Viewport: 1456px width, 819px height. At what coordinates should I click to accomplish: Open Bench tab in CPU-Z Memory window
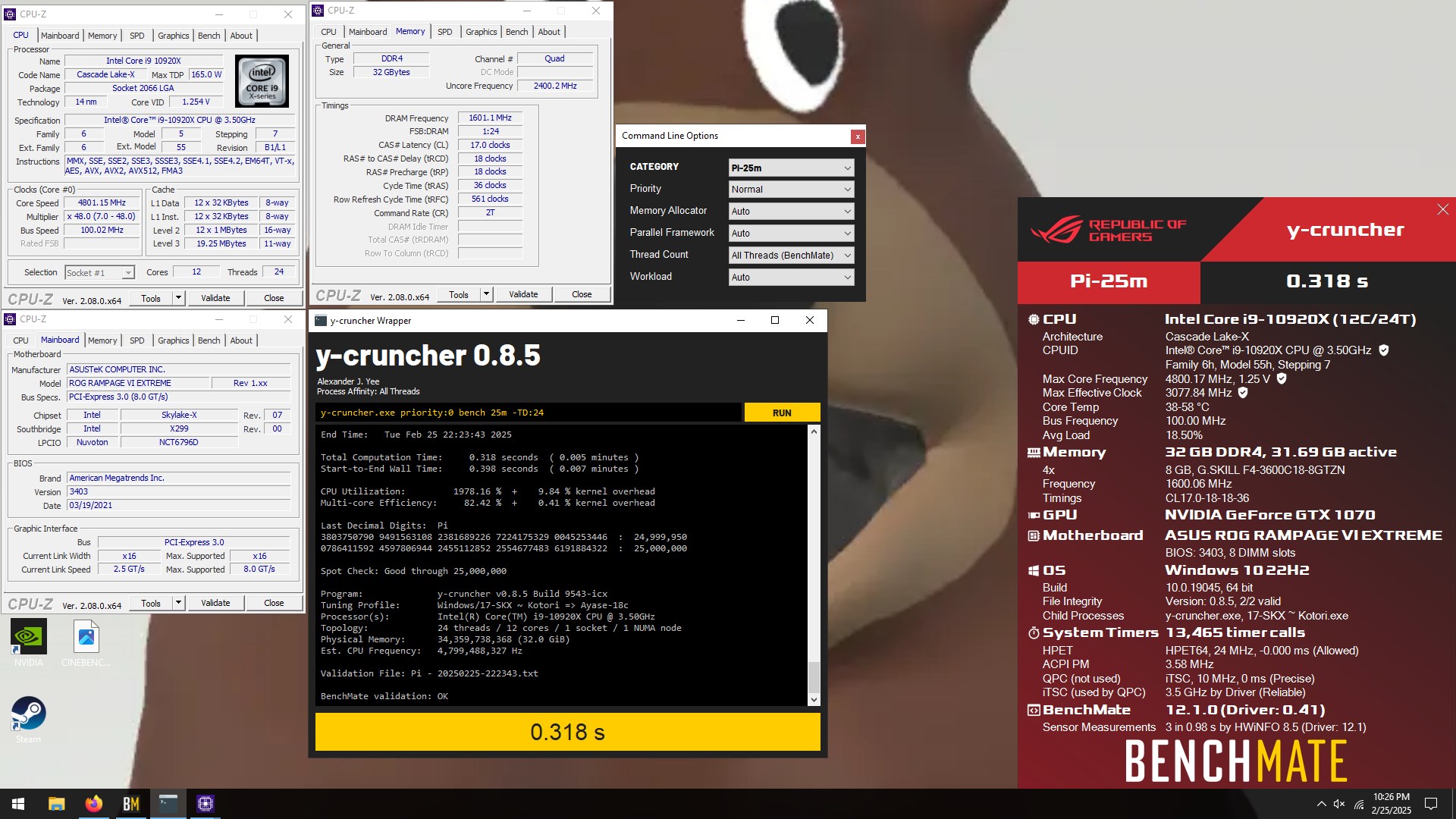[x=516, y=32]
